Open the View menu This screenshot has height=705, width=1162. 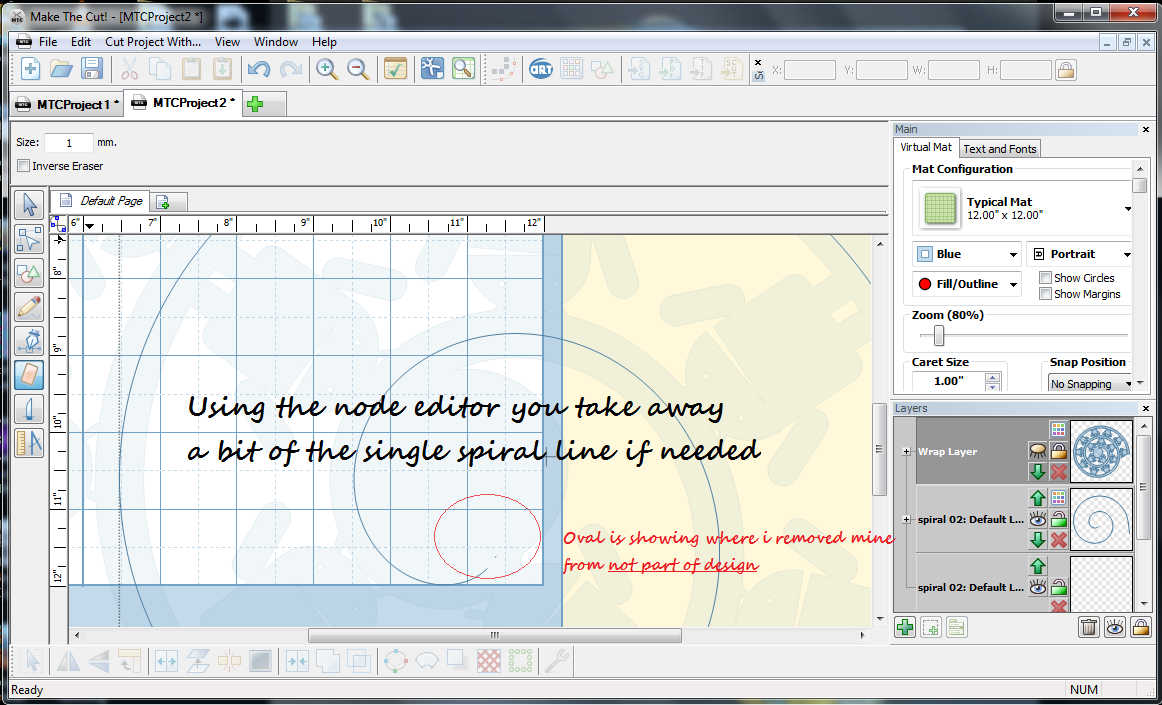tap(228, 42)
